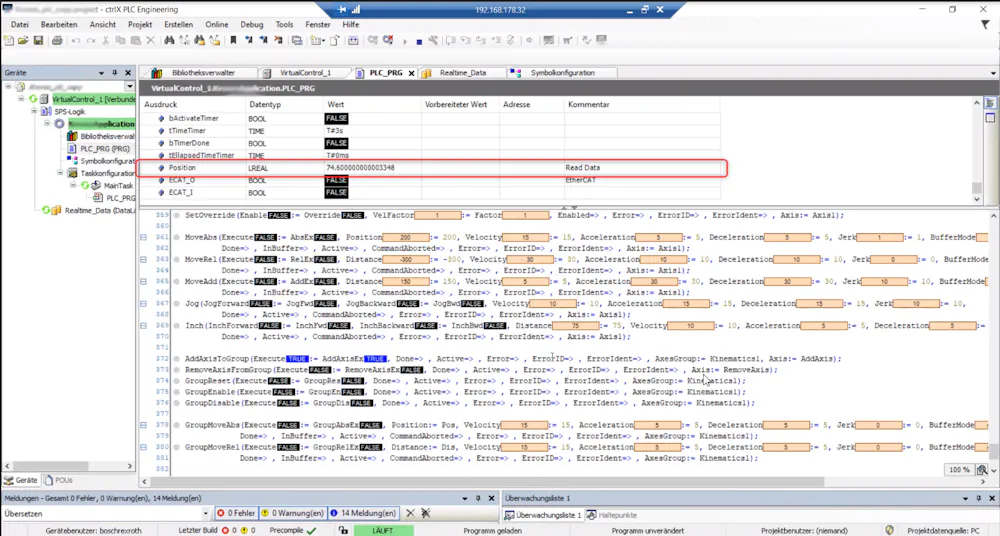Switch to the VirtualControl_1 tab

305,73
